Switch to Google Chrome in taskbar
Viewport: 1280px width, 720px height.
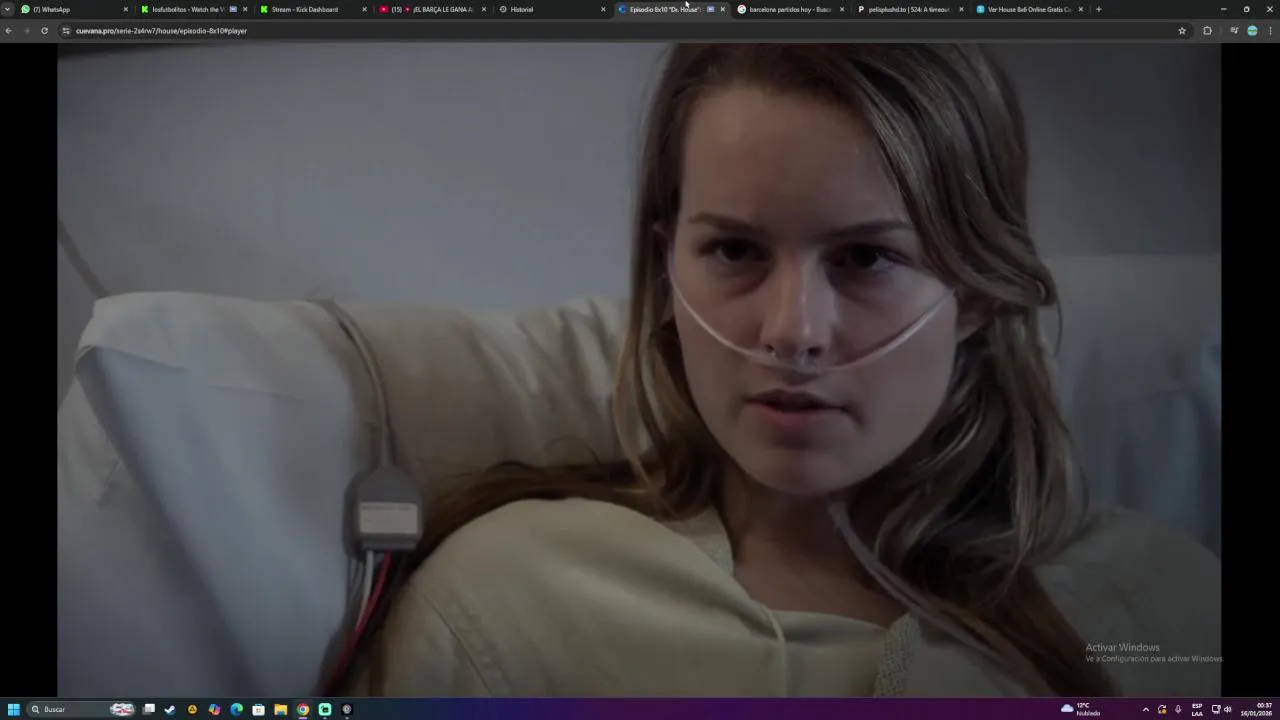302,709
